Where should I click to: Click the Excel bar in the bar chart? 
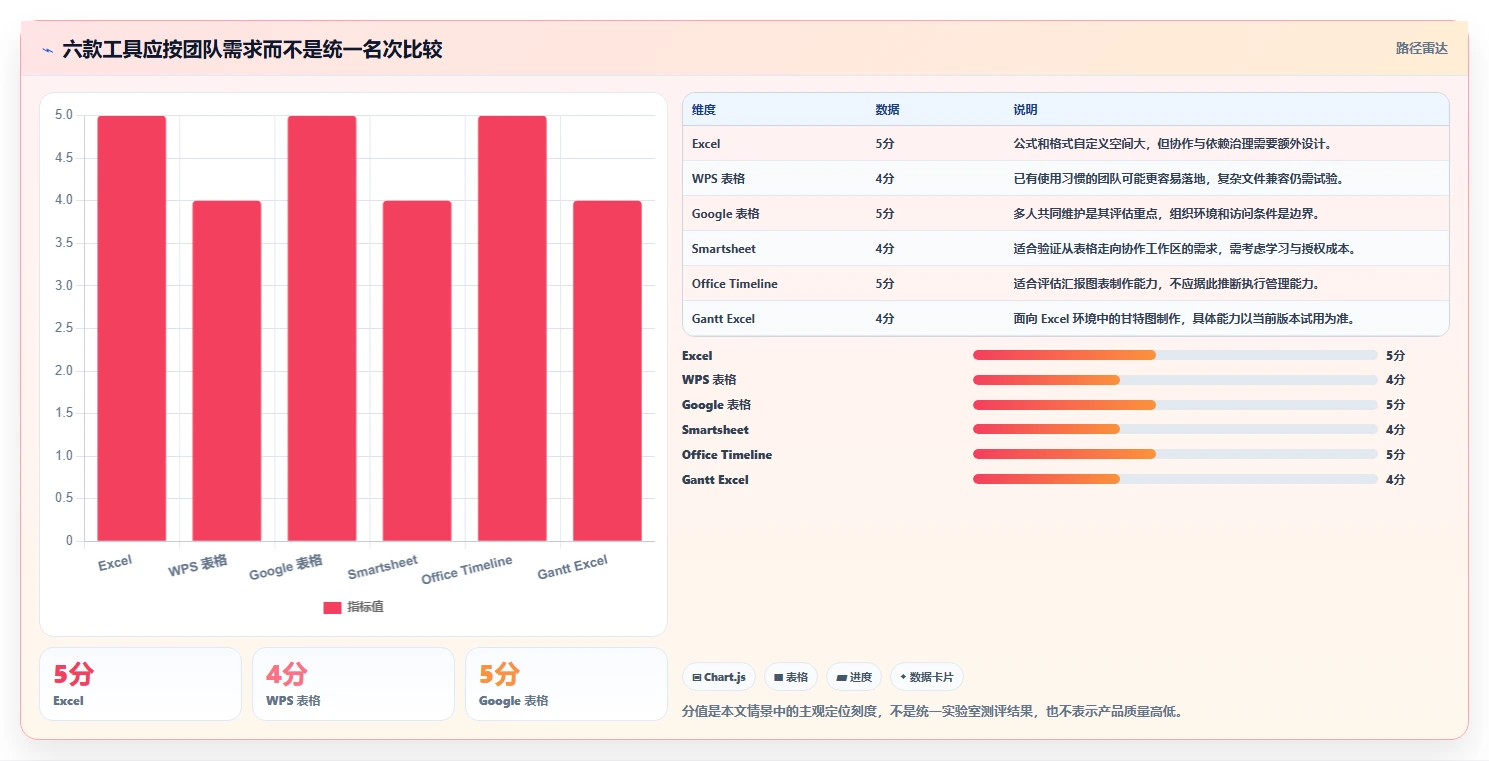pyautogui.click(x=132, y=328)
